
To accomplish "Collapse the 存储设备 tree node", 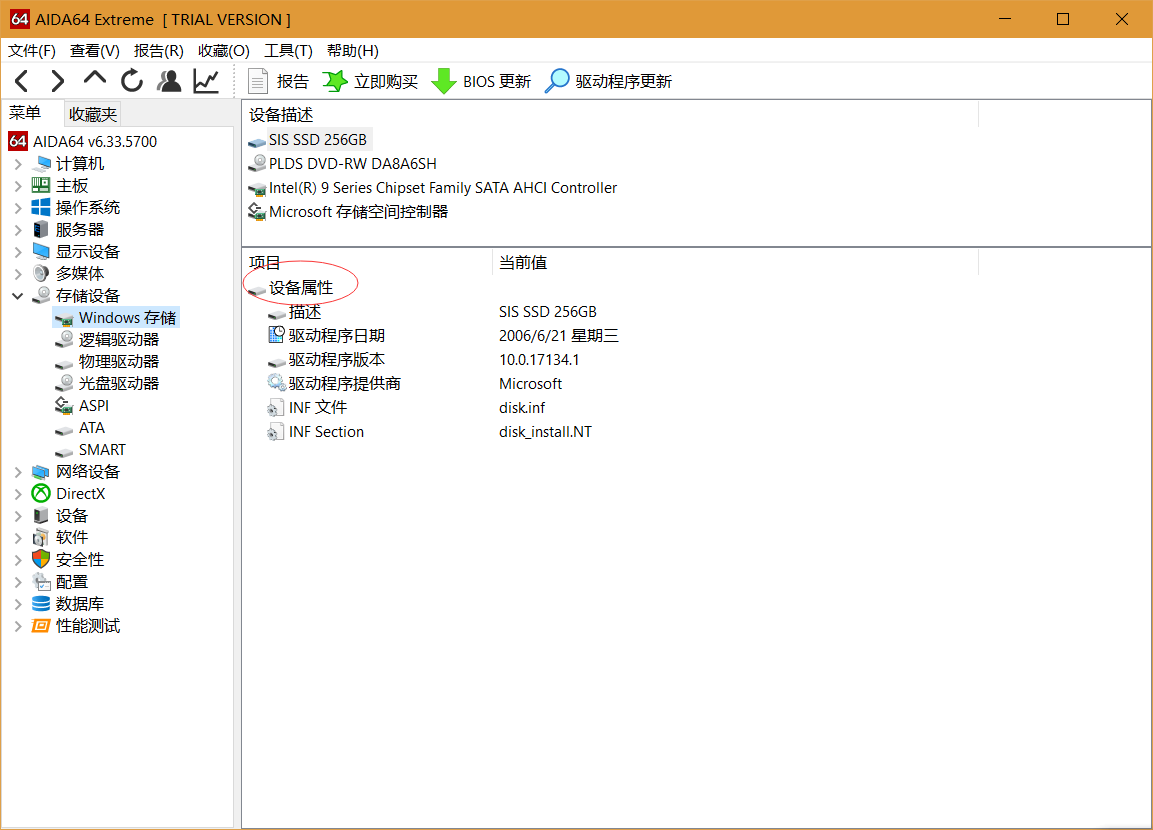I will click(x=18, y=296).
